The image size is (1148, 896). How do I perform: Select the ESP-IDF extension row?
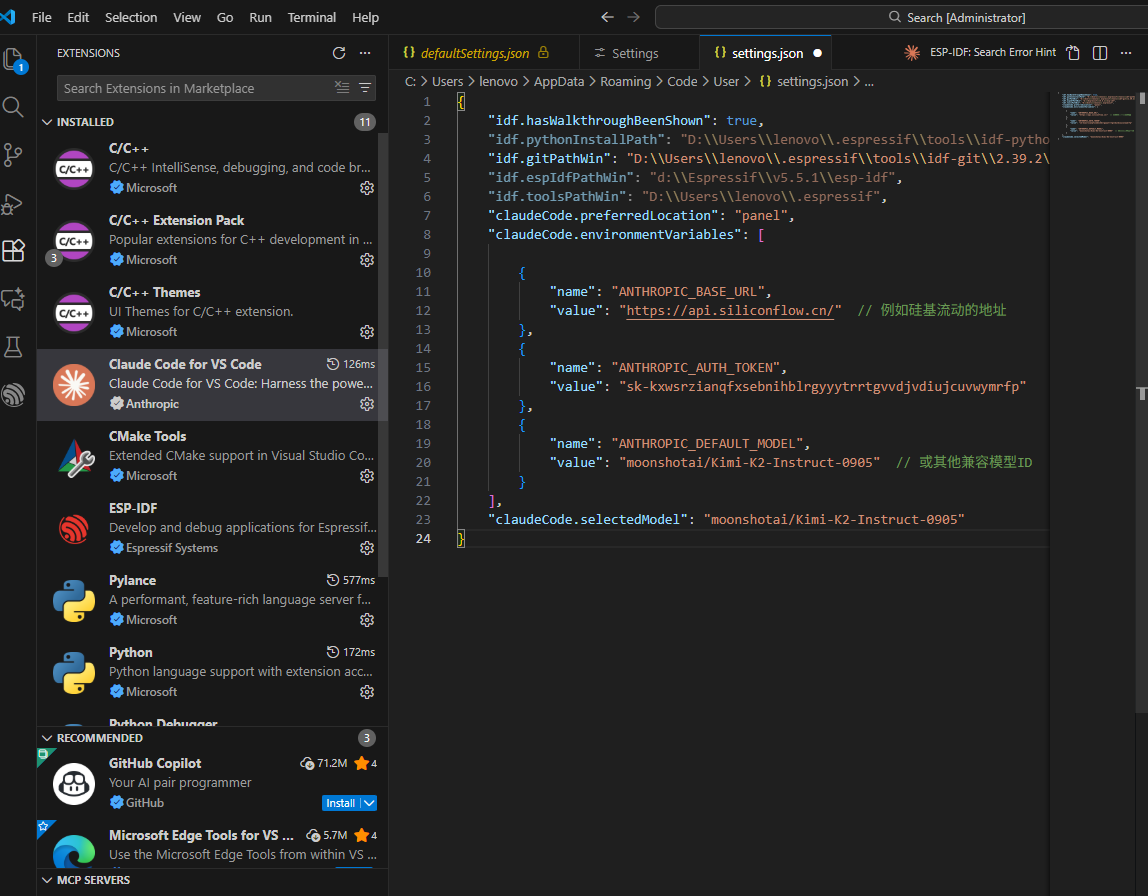(x=212, y=528)
